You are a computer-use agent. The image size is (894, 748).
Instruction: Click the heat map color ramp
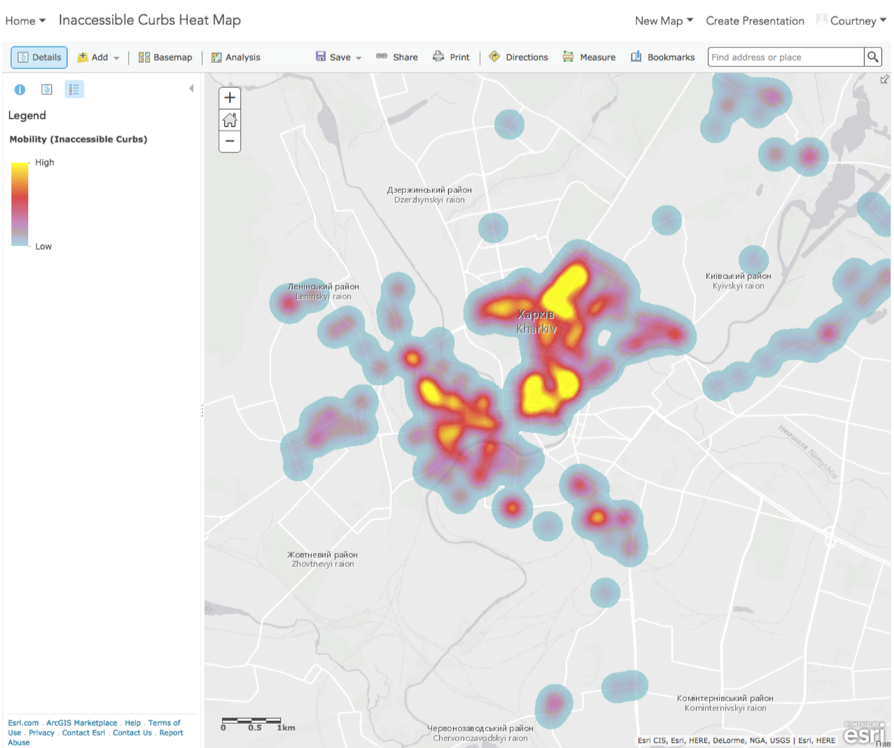[x=17, y=204]
